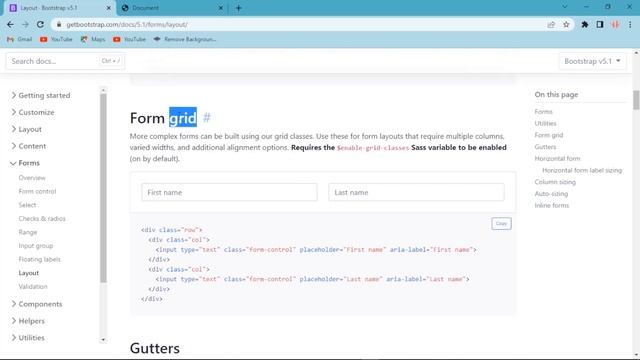The image size is (640, 360).
Task: Open the first YouTube bookmark
Action: point(56,39)
